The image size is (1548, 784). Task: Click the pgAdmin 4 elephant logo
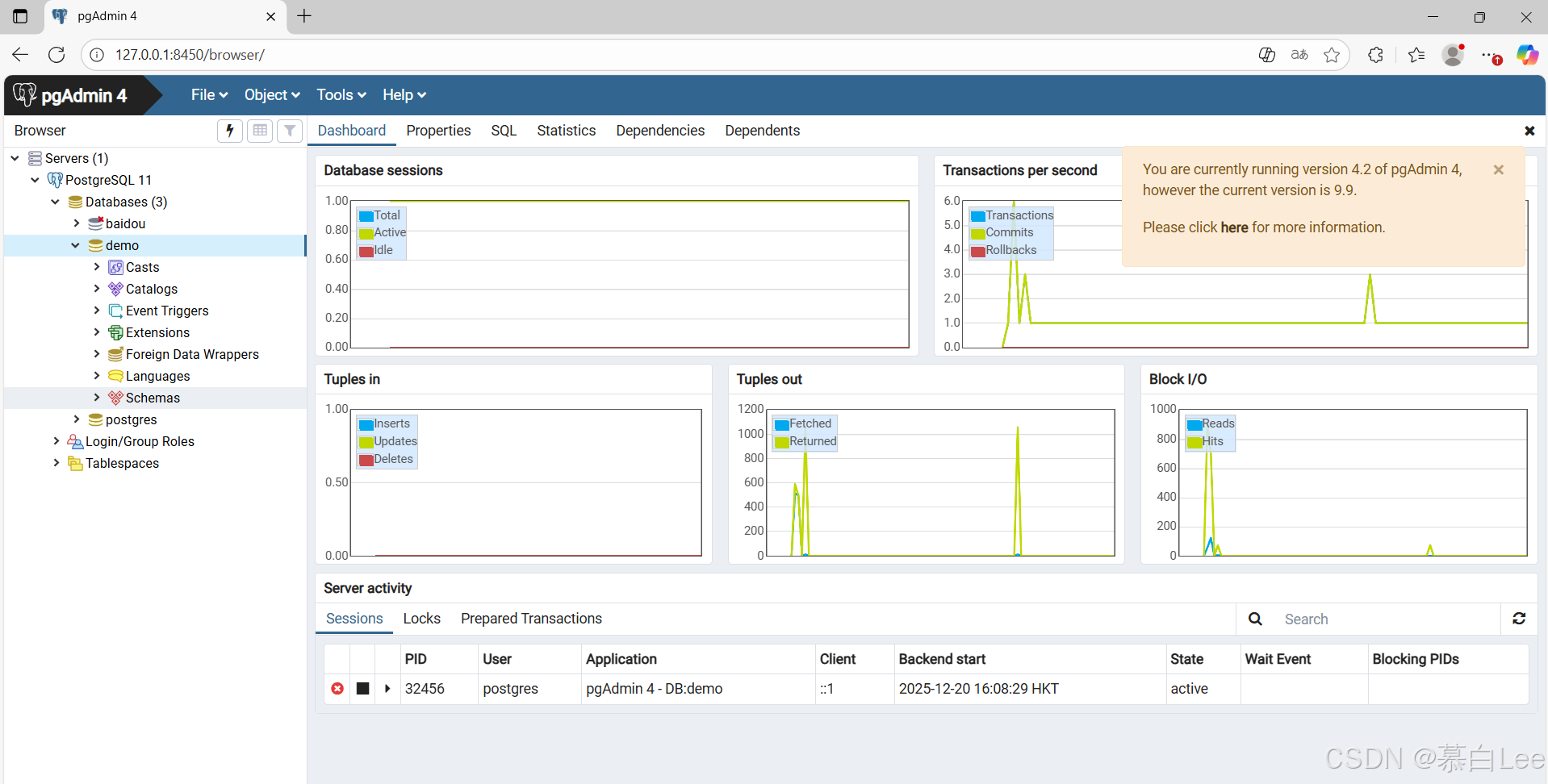pos(25,94)
